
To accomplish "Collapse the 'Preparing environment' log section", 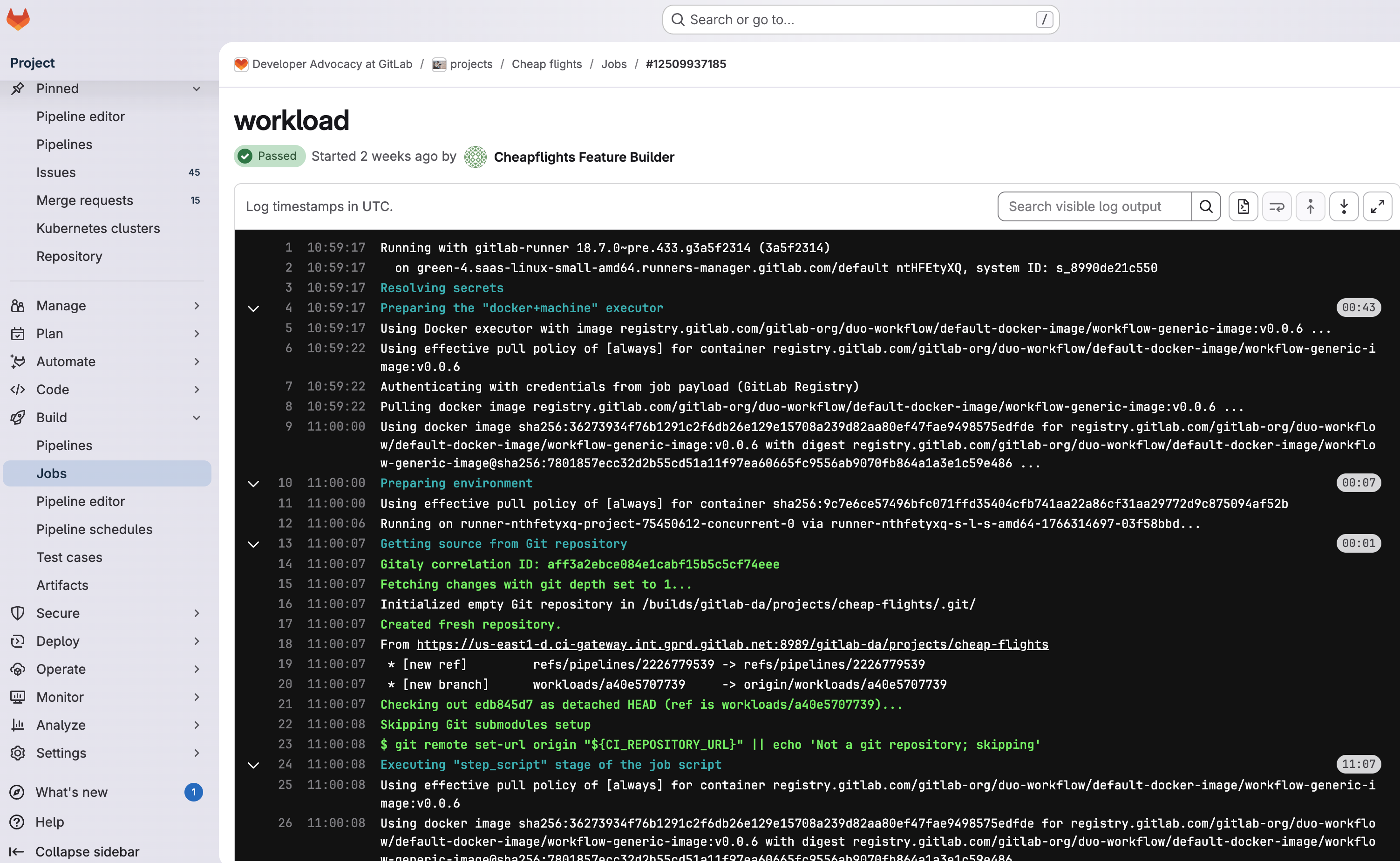I will pos(253,483).
